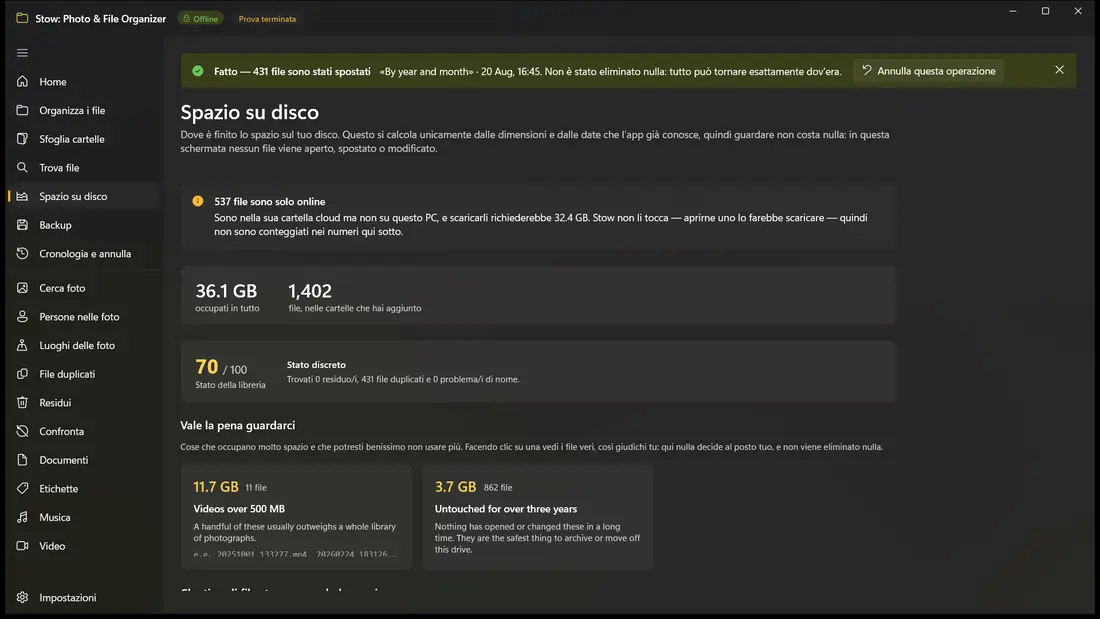
Task: Click the Musica note icon
Action: 22,517
